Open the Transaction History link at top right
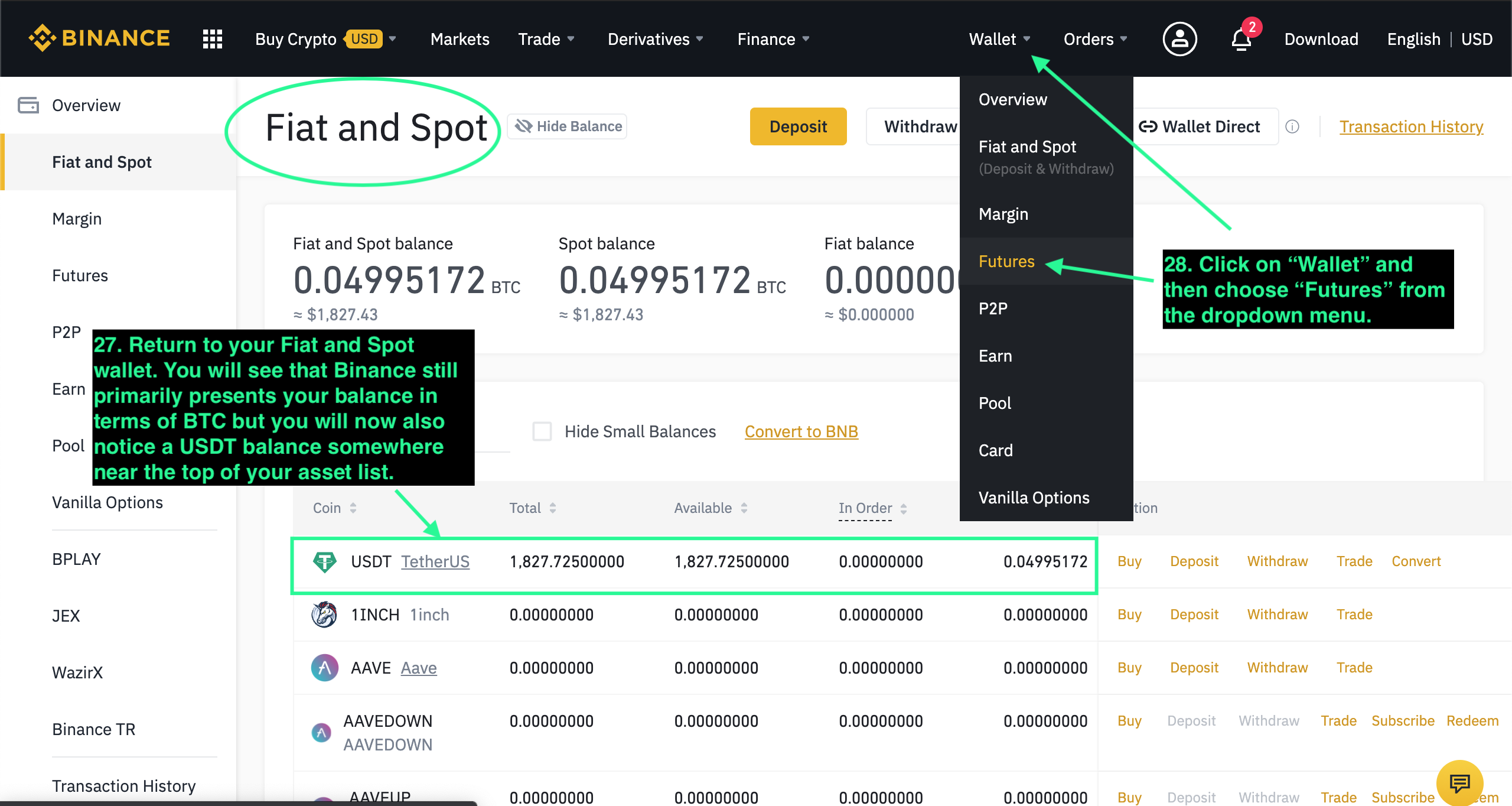Image resolution: width=1512 pixels, height=806 pixels. coord(1411,126)
